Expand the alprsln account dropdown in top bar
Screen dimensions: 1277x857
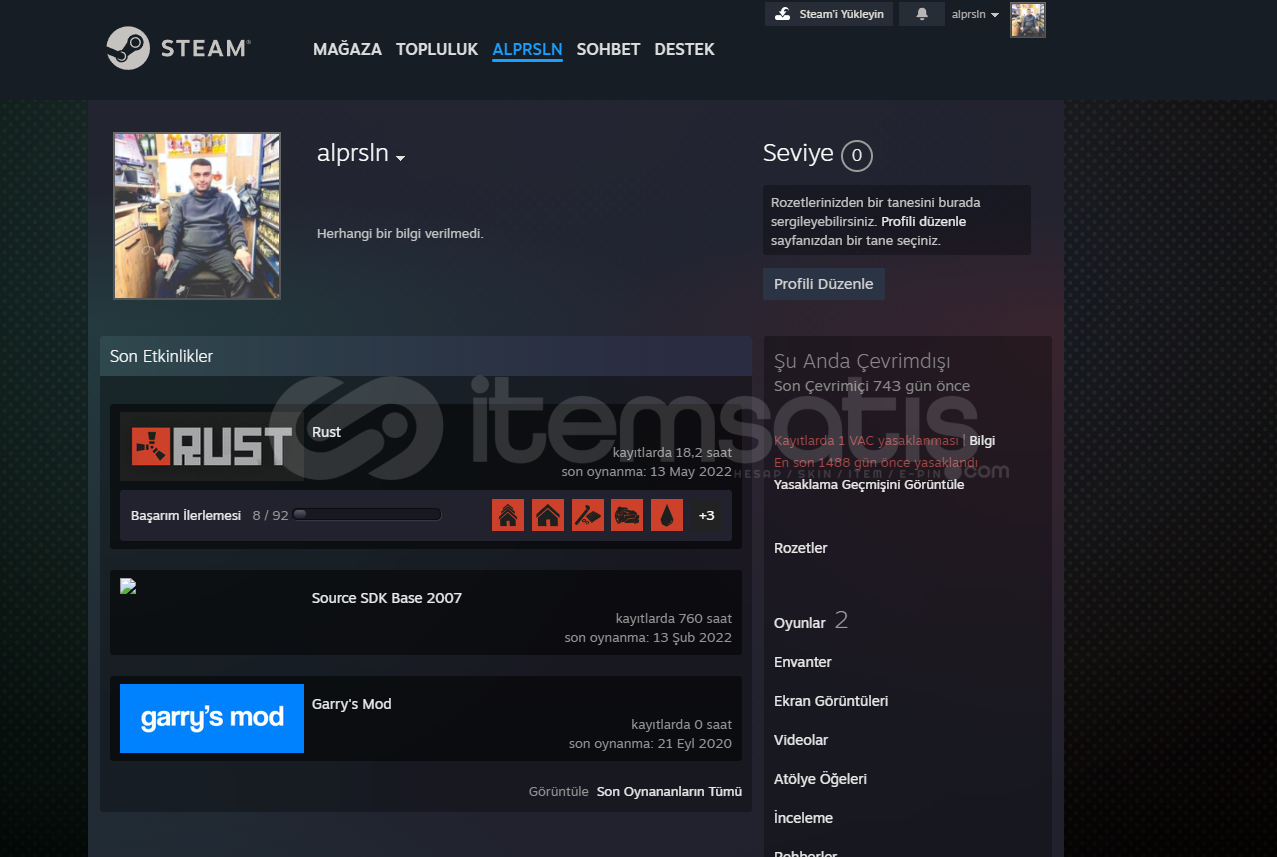[x=975, y=14]
